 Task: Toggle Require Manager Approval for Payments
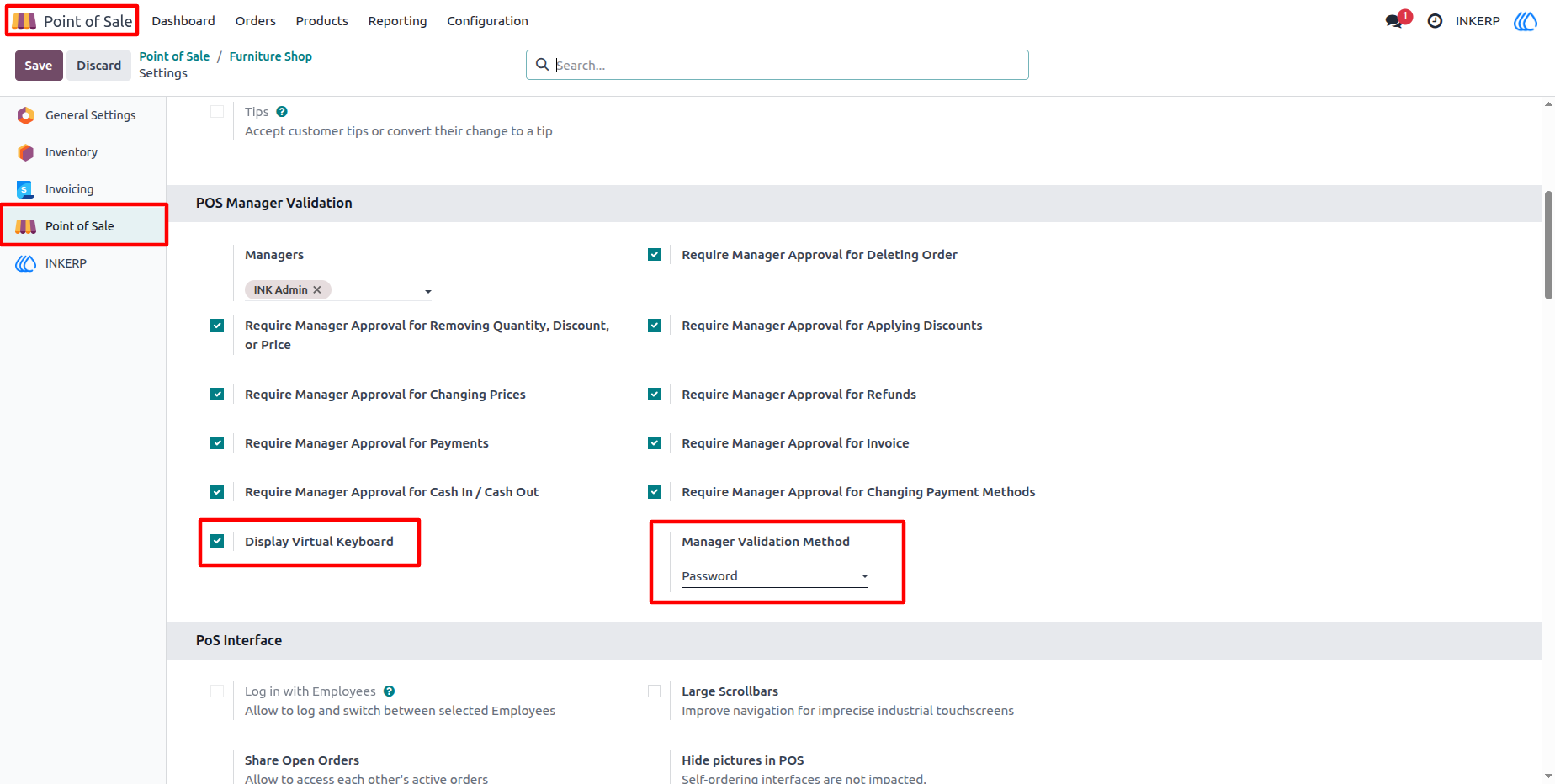(217, 443)
